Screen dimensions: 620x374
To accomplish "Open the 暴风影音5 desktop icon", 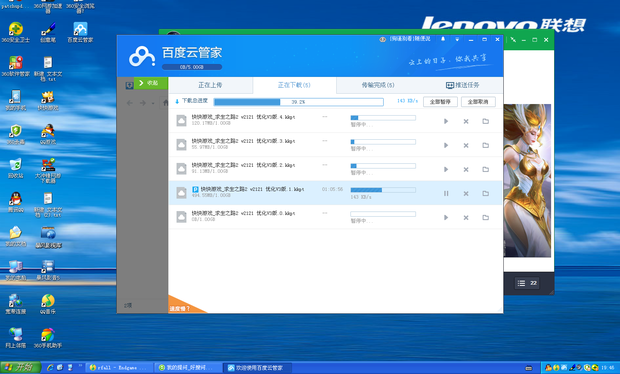I will click(48, 270).
